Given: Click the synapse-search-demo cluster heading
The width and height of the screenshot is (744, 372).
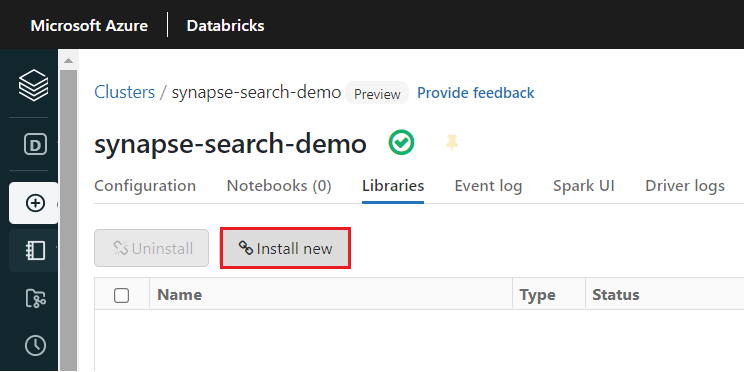Looking at the screenshot, I should [x=231, y=143].
